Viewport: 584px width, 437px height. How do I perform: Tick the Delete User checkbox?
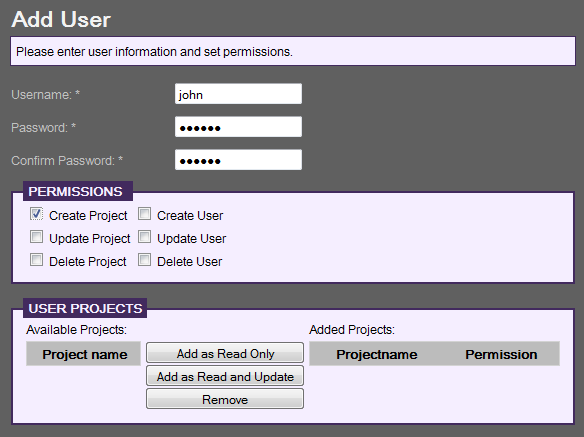[x=145, y=260]
